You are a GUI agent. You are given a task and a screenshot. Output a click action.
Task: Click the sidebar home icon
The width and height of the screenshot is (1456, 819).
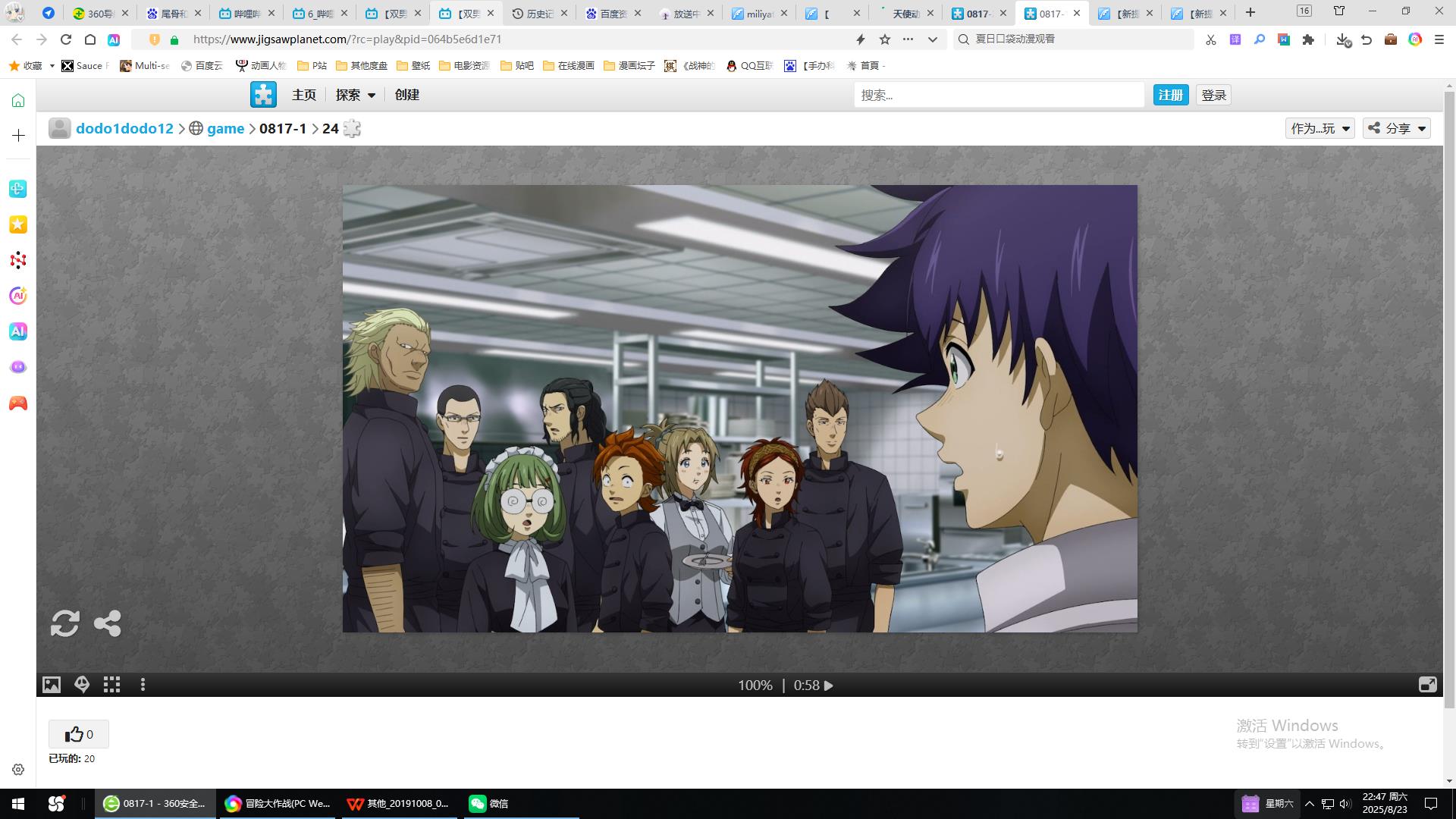(18, 100)
